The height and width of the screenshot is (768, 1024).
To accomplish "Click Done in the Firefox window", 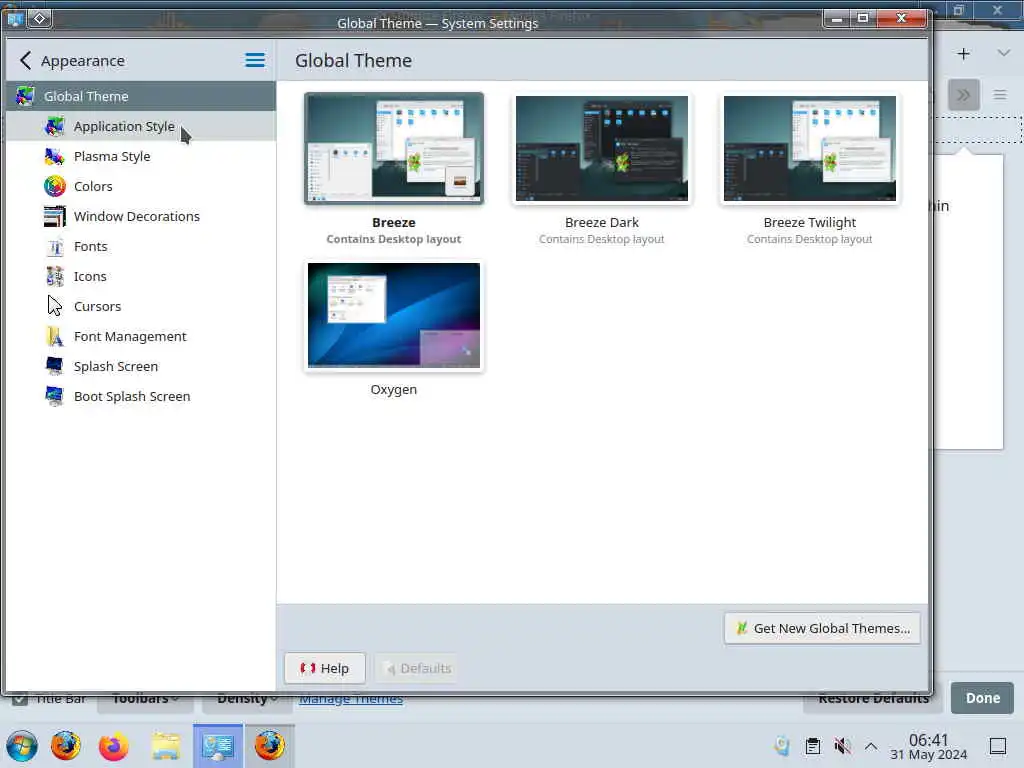I will pos(982,698).
